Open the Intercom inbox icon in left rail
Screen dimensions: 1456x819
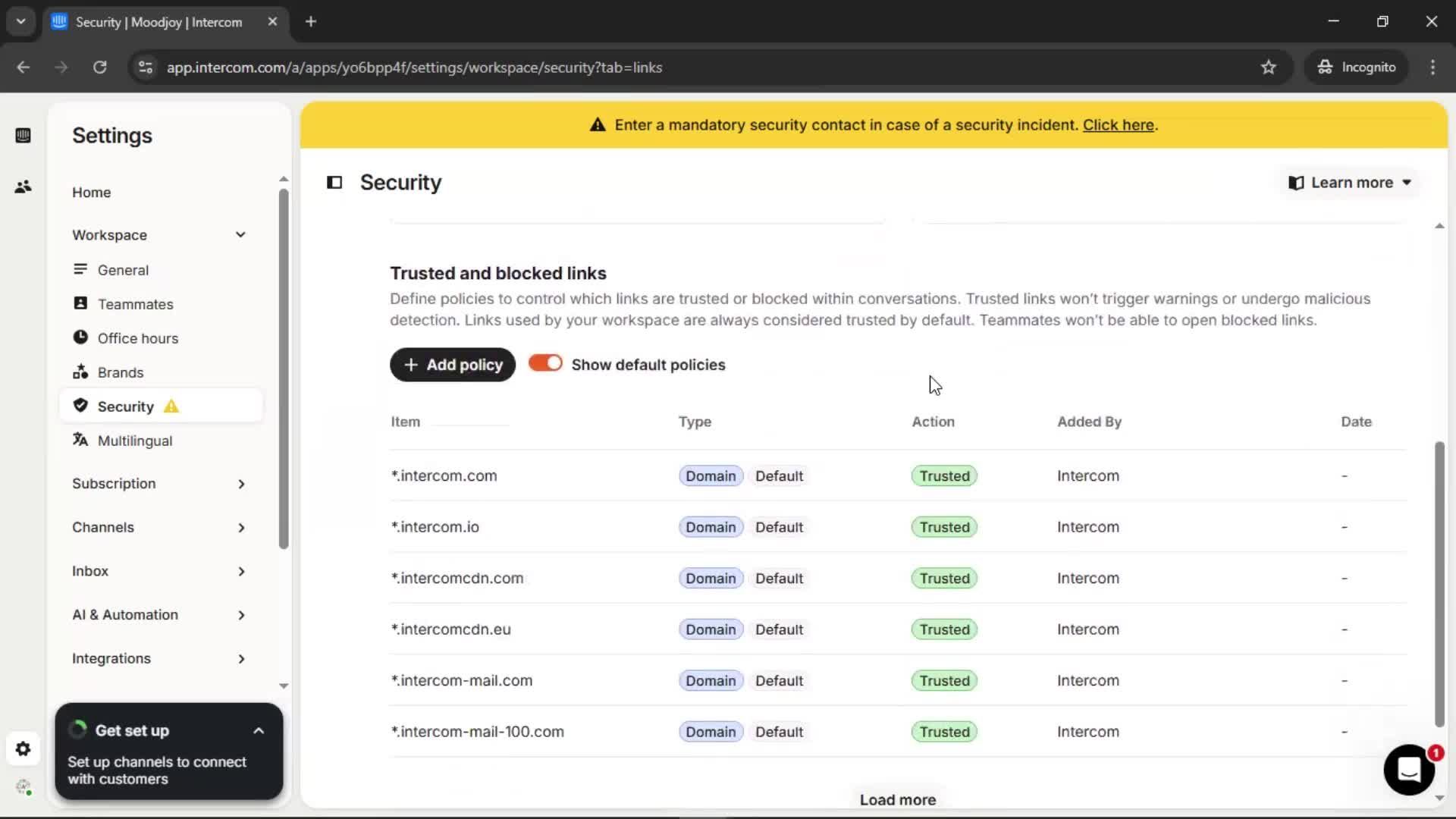coord(23,136)
